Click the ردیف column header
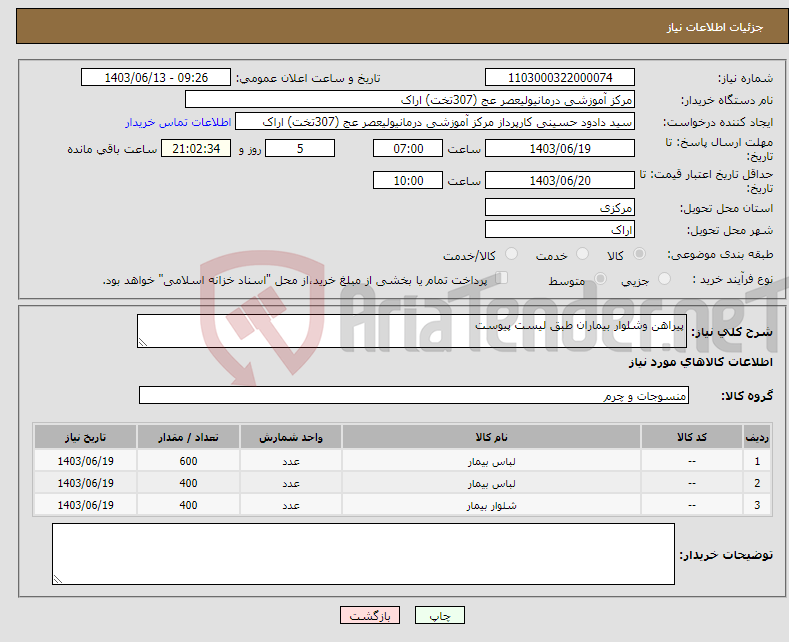 [x=757, y=437]
